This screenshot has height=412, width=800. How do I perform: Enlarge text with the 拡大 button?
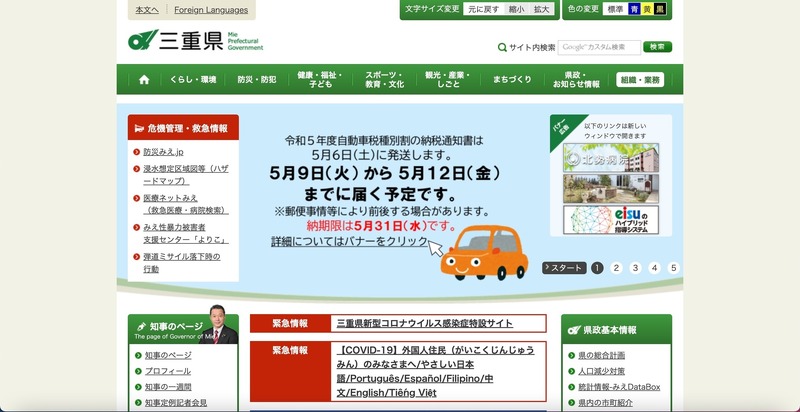[x=542, y=9]
